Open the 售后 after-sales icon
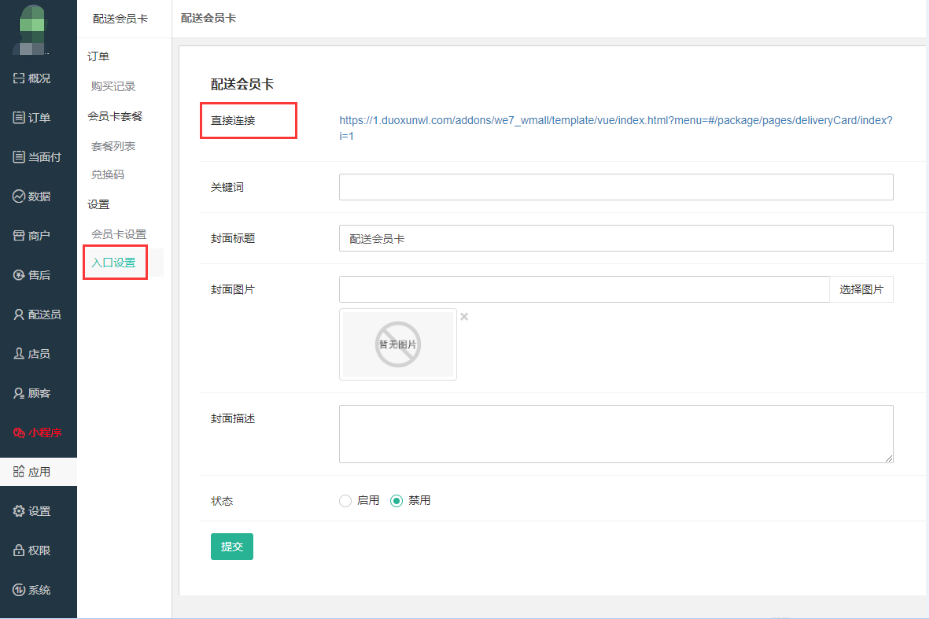 coord(19,275)
